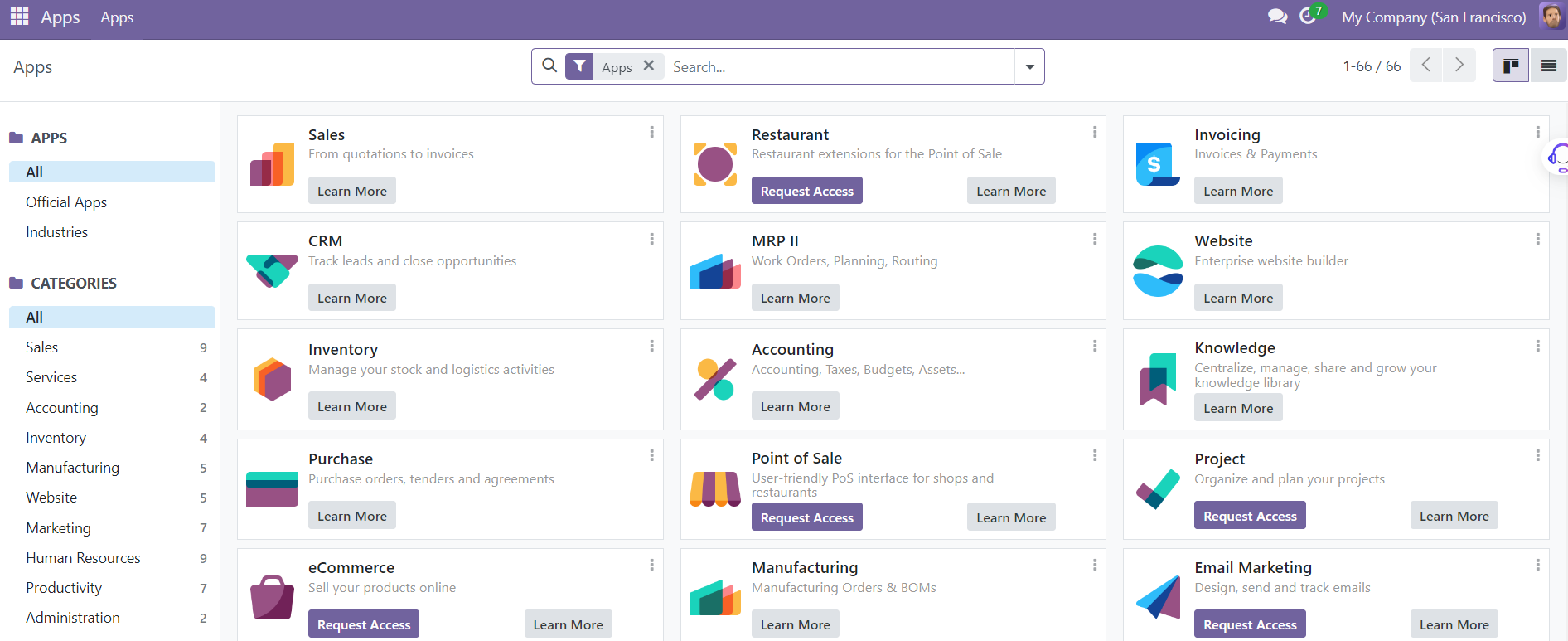Filter by Administration category
The width and height of the screenshot is (1568, 641).
(112, 618)
